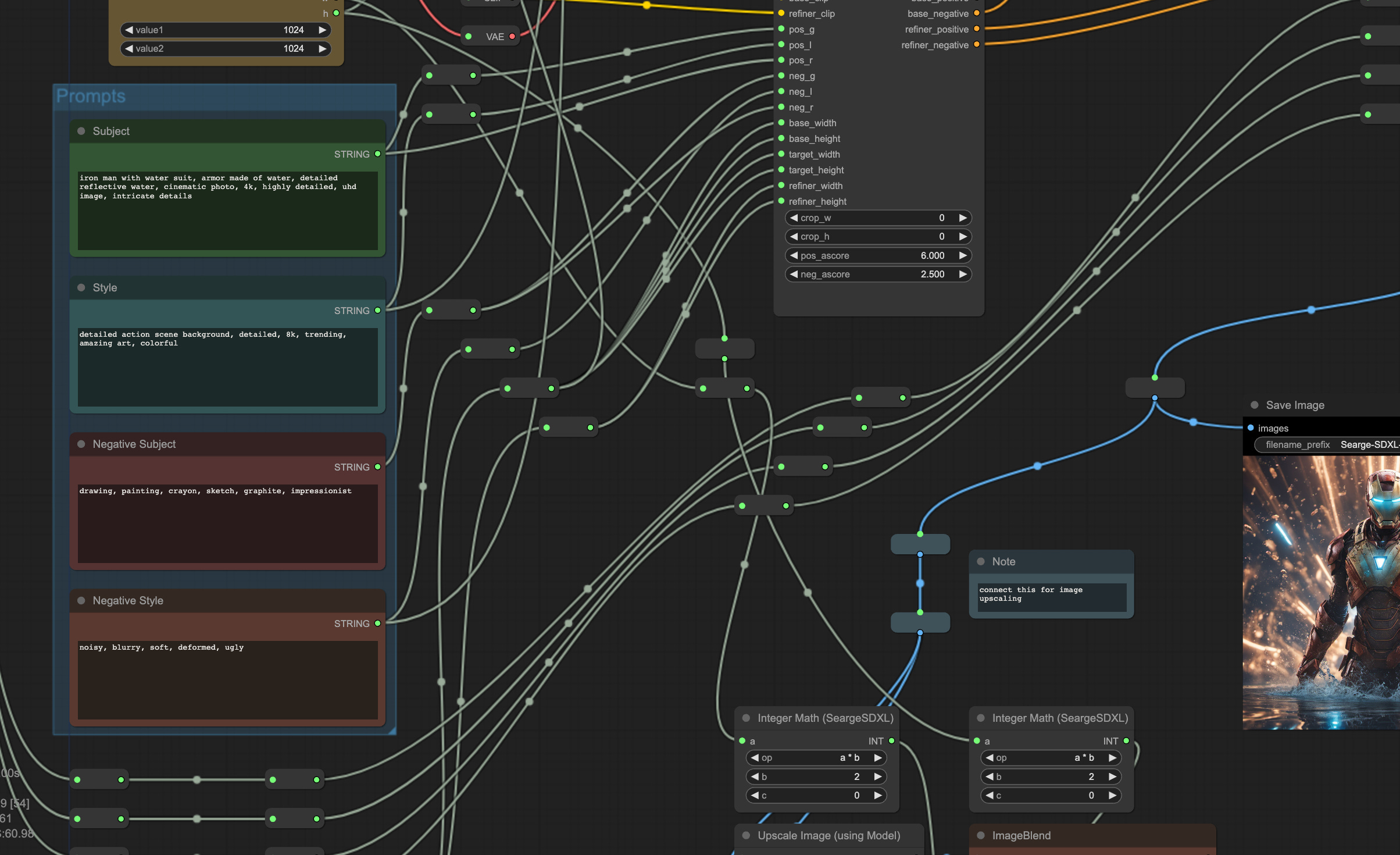Click the base_width input socket
Viewport: 1400px width, 855px height.
(x=781, y=123)
